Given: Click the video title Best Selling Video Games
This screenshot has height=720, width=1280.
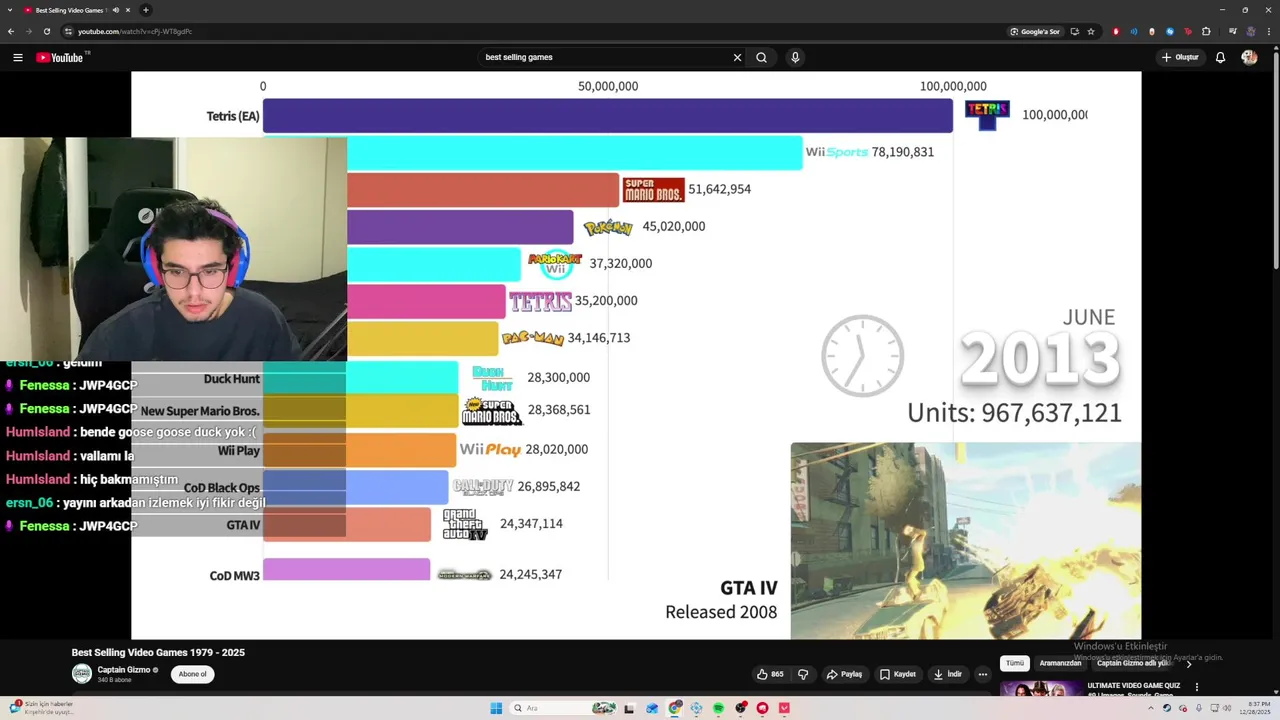Looking at the screenshot, I should click(158, 652).
